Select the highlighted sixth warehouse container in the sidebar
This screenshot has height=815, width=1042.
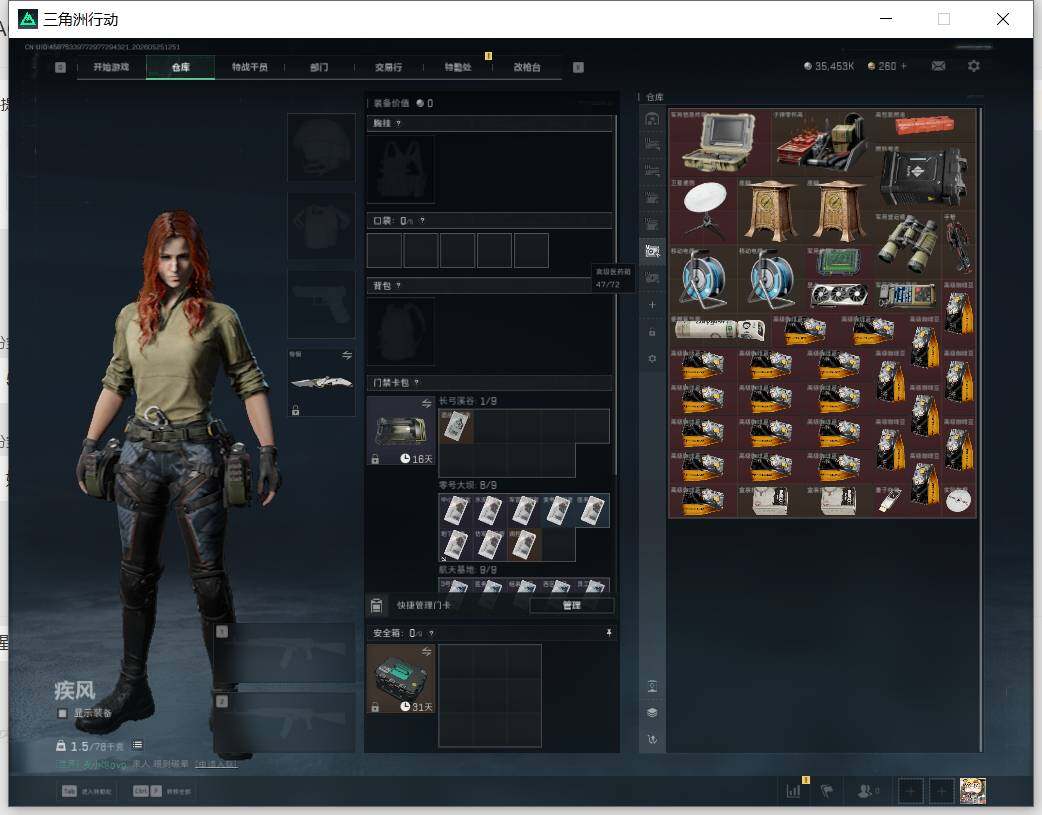coord(653,251)
